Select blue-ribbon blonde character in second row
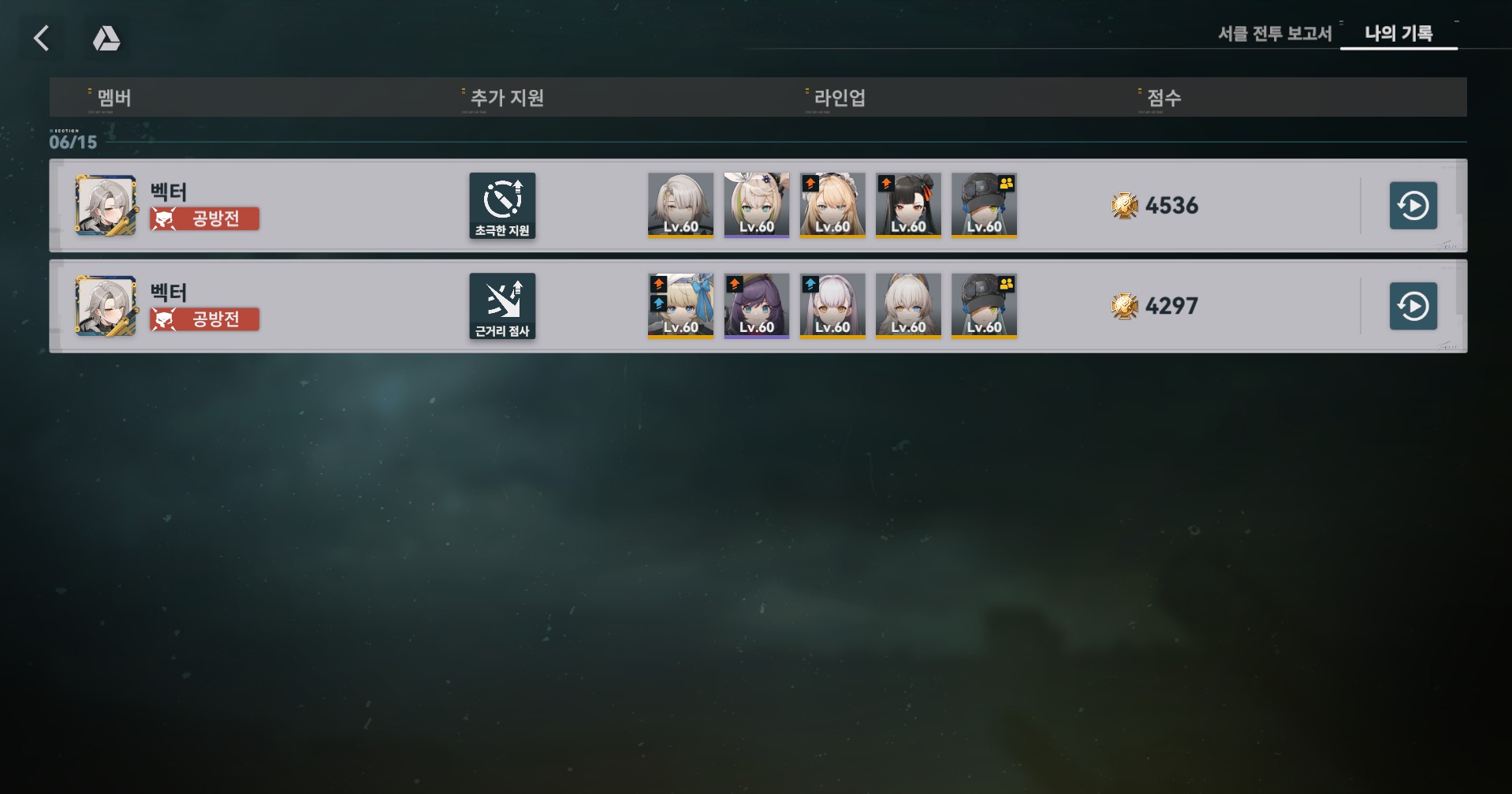This screenshot has height=794, width=1512. 680,306
